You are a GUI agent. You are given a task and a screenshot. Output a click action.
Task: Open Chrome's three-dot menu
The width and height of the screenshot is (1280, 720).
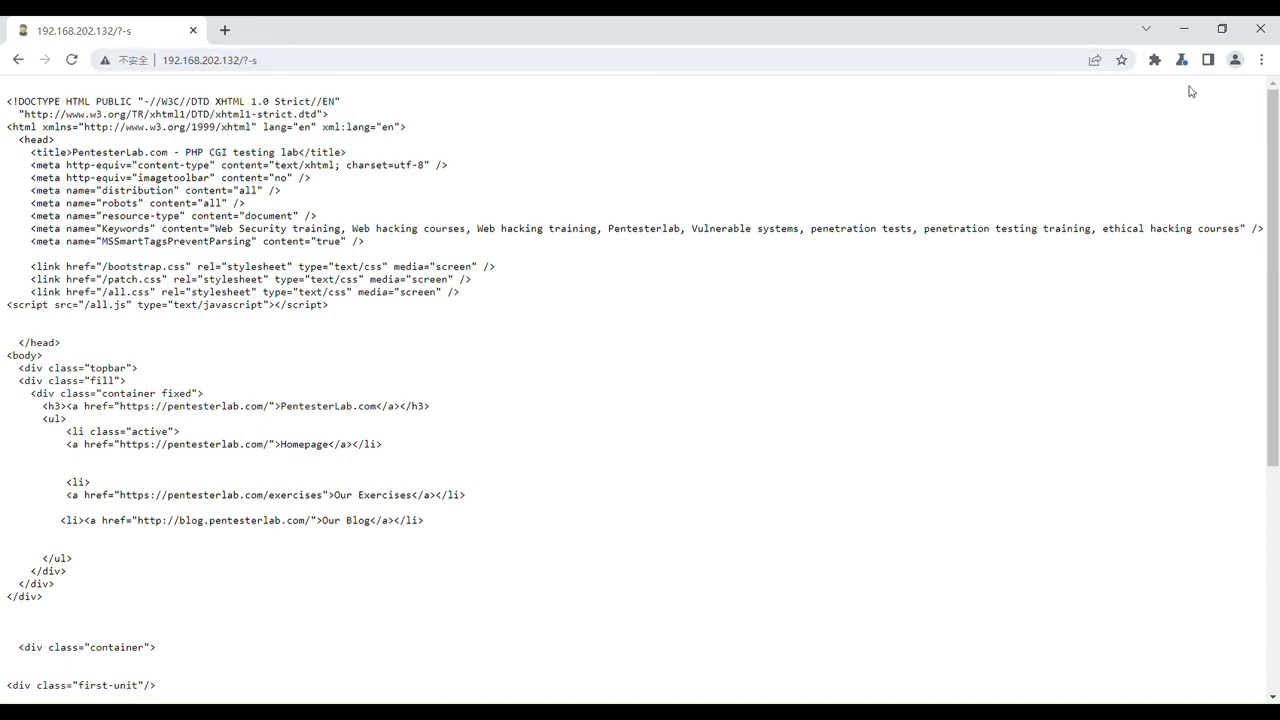(1262, 60)
